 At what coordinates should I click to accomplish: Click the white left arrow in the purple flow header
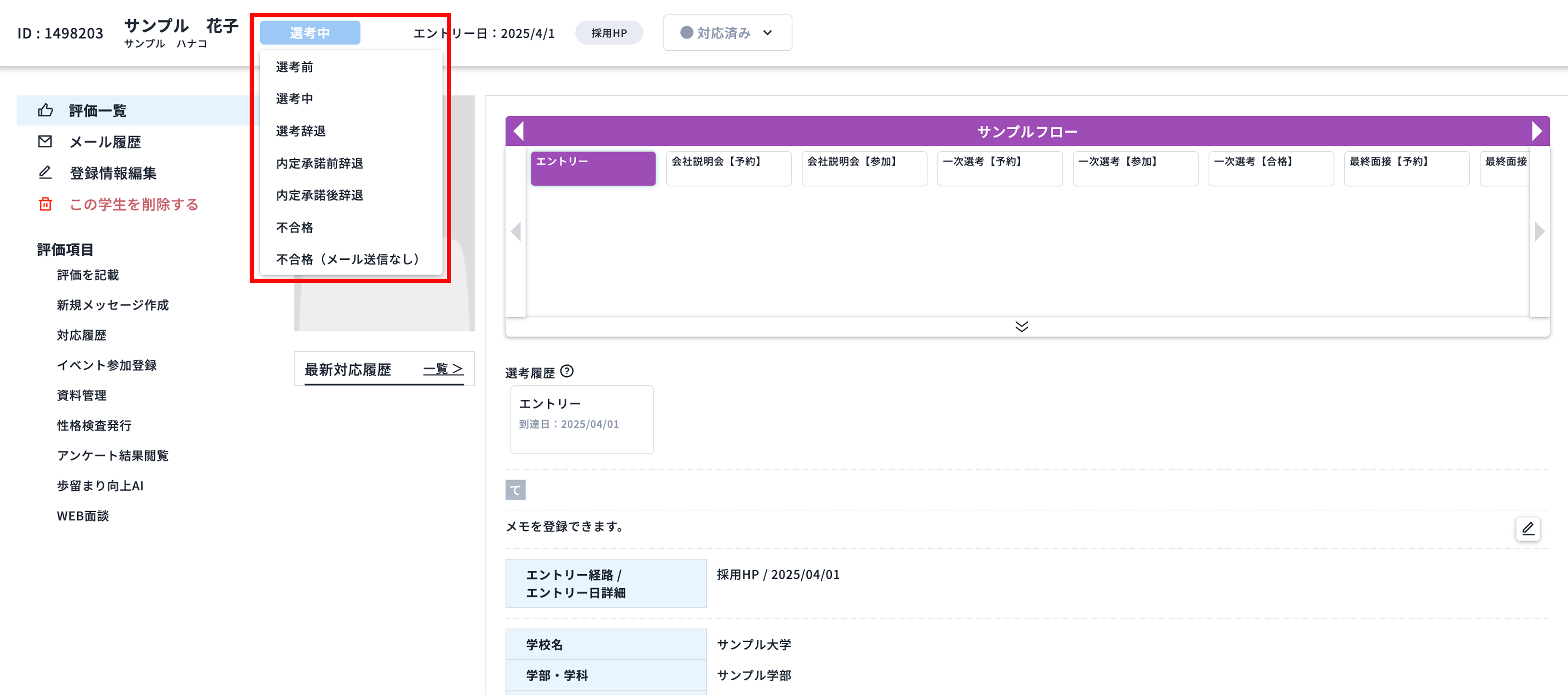click(x=519, y=131)
